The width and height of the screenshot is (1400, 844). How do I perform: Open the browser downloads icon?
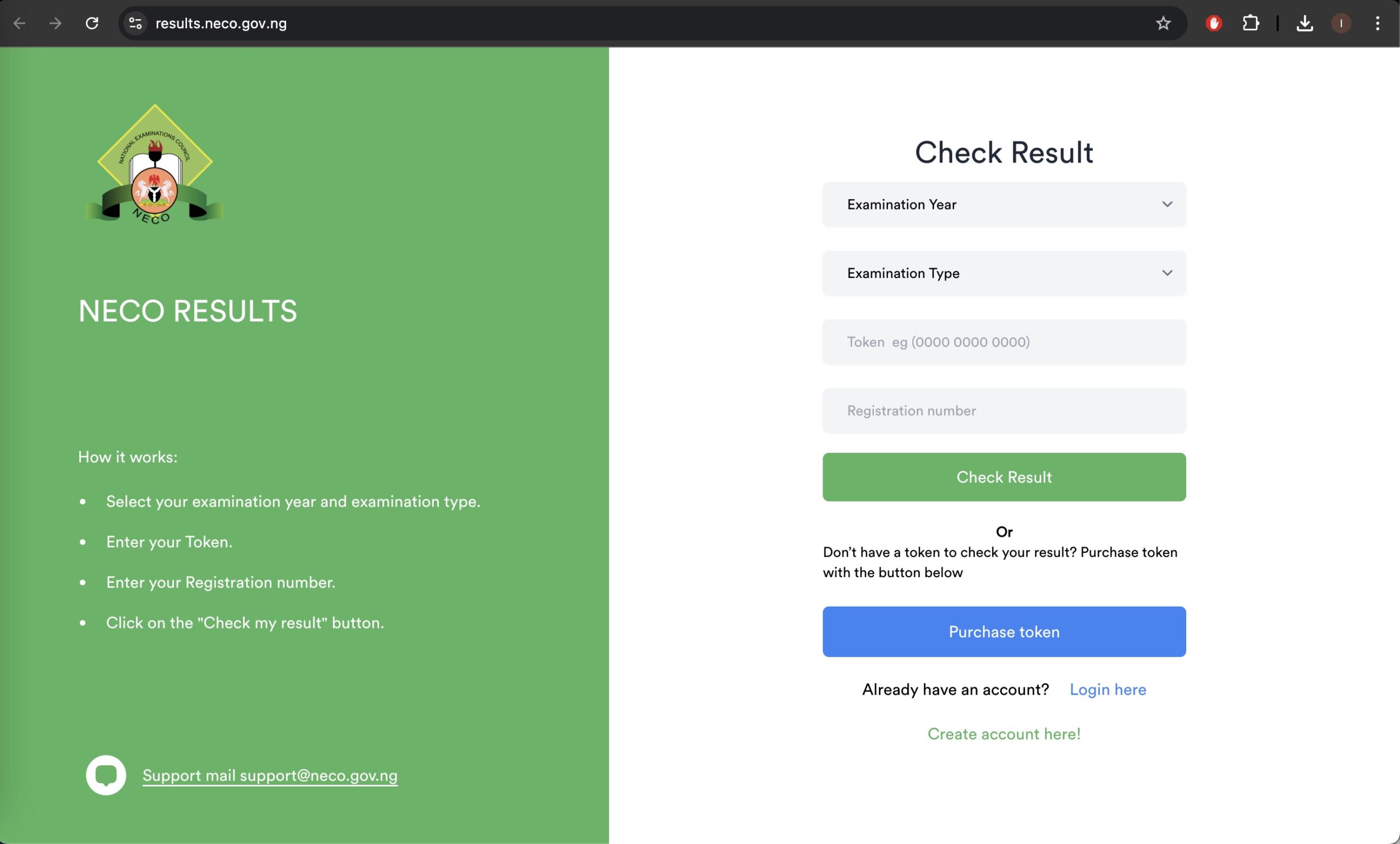tap(1304, 24)
